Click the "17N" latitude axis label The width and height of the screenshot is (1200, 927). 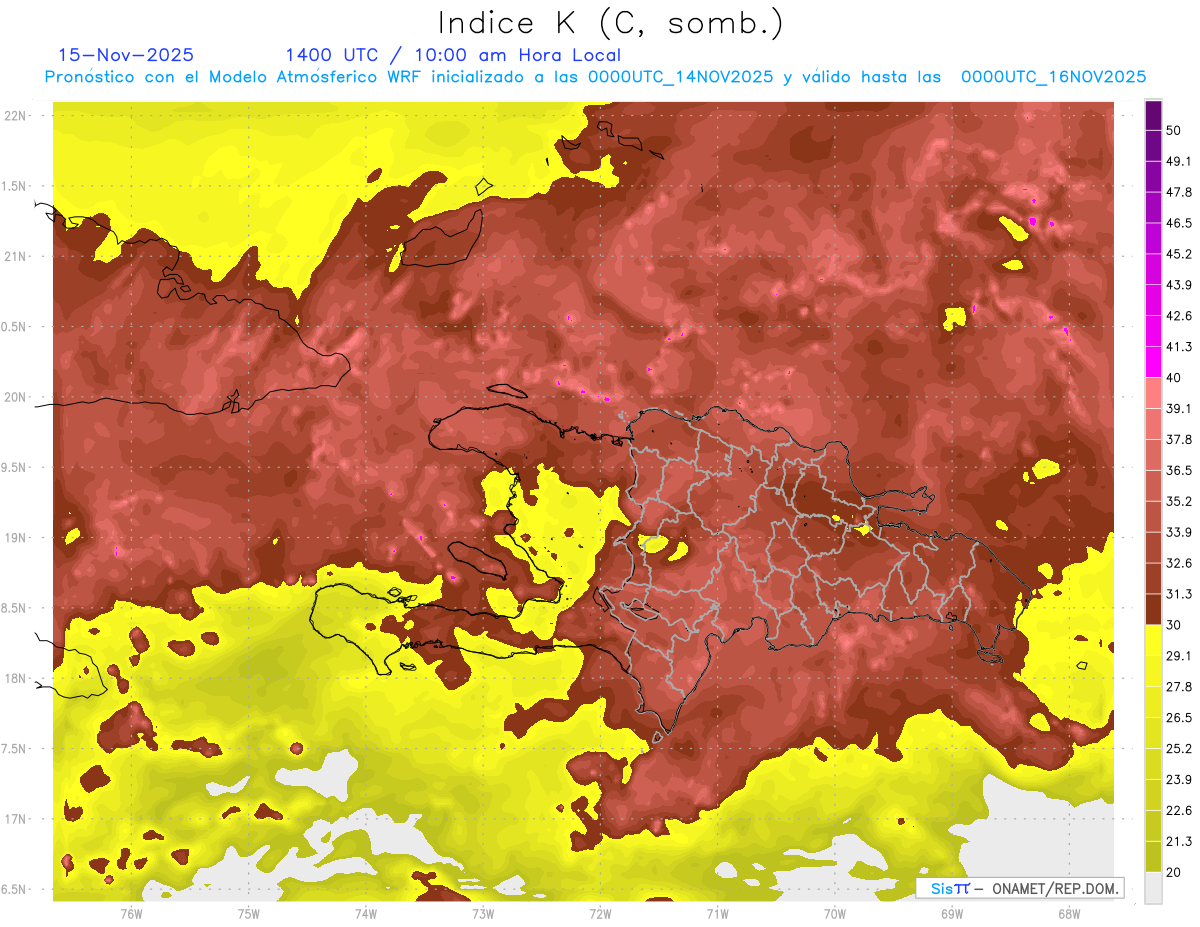15,819
